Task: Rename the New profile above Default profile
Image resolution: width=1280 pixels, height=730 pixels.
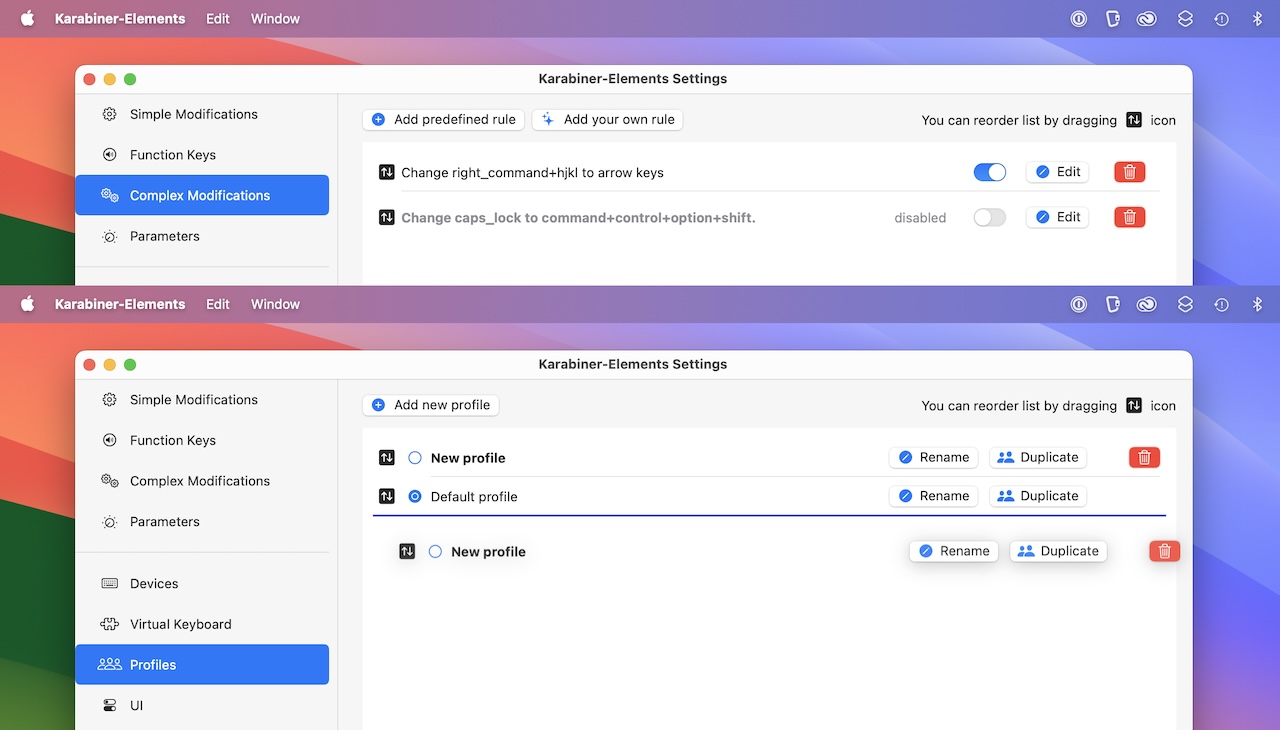Action: (x=933, y=457)
